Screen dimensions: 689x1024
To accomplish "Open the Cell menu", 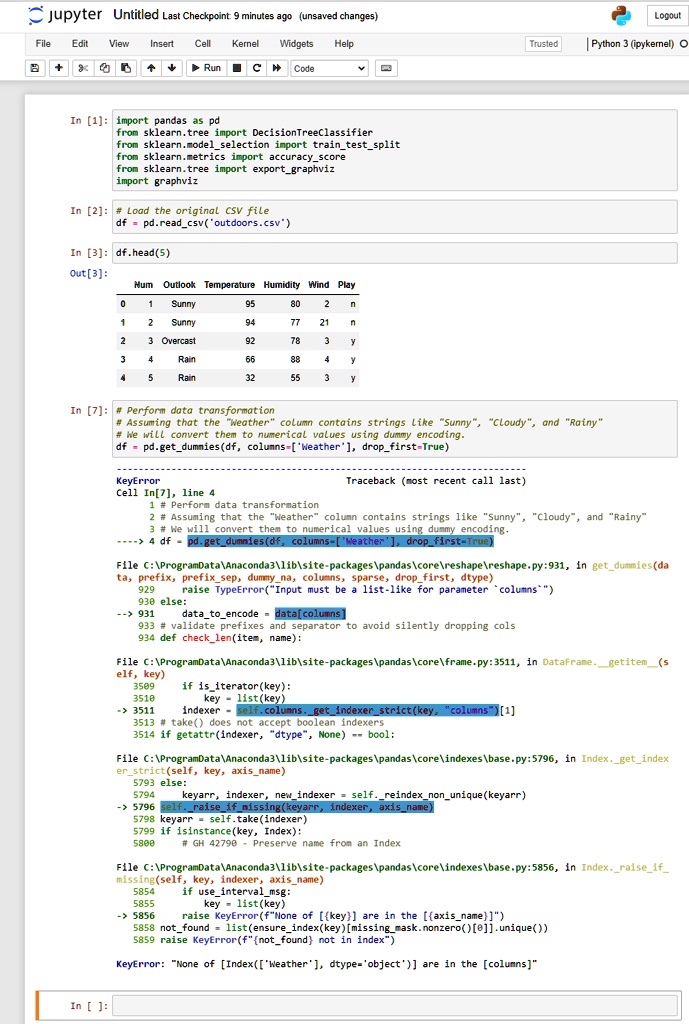I will click(x=202, y=44).
